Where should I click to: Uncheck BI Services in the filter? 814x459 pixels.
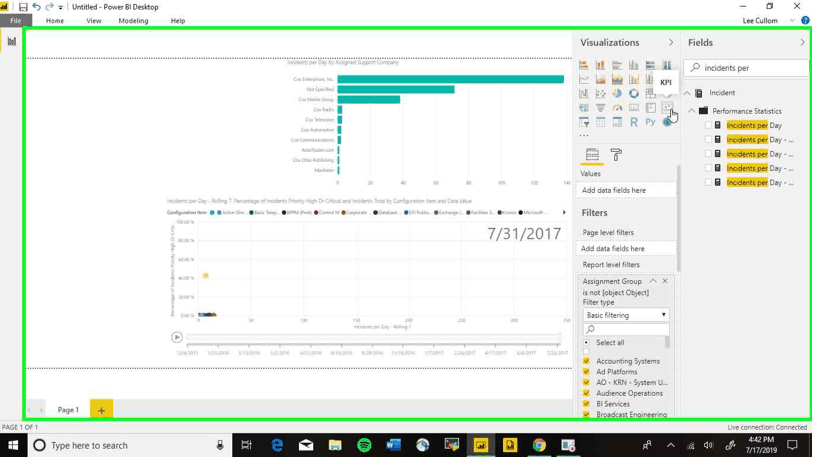tap(586, 404)
